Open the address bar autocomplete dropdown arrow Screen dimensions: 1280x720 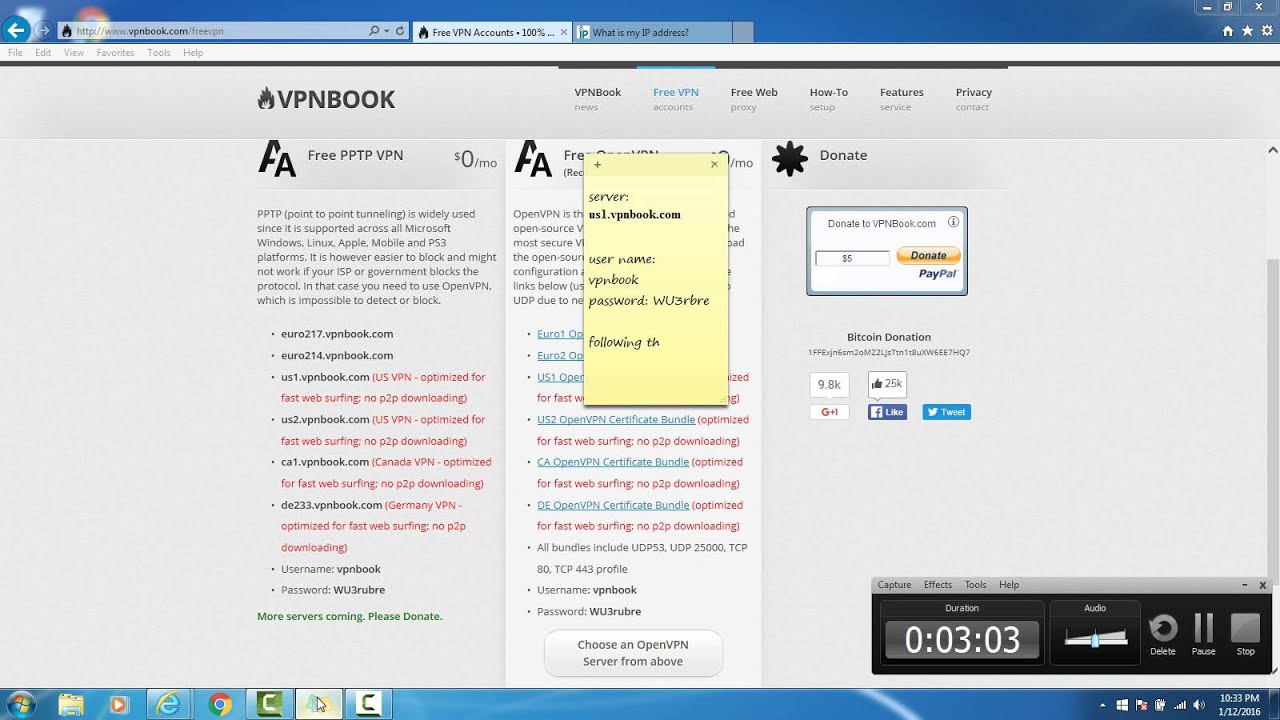(387, 31)
